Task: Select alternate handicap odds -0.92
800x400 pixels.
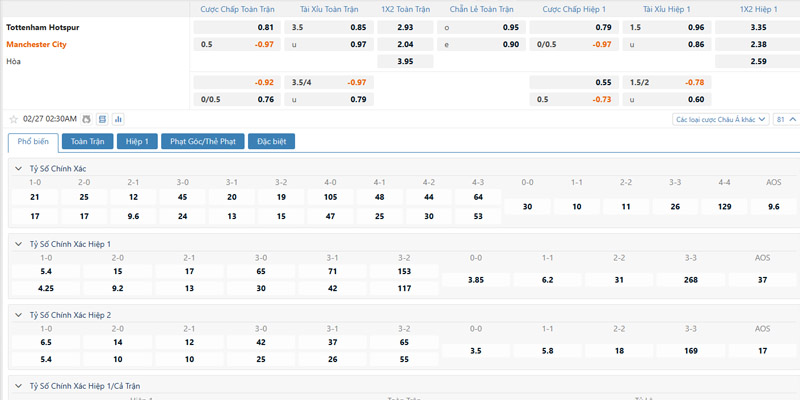Action: coord(237,82)
